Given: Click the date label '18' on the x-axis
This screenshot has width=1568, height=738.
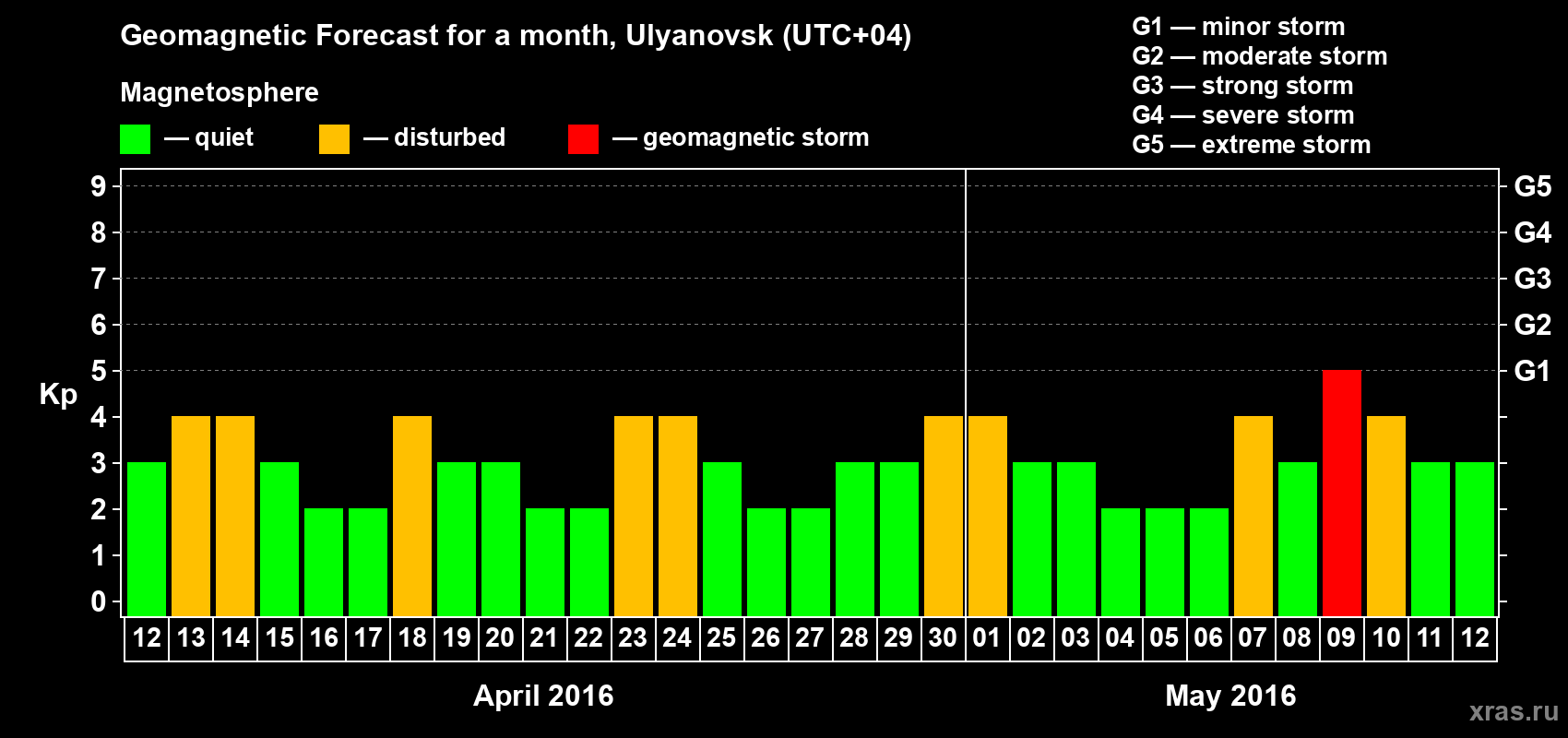Looking at the screenshot, I should [412, 637].
